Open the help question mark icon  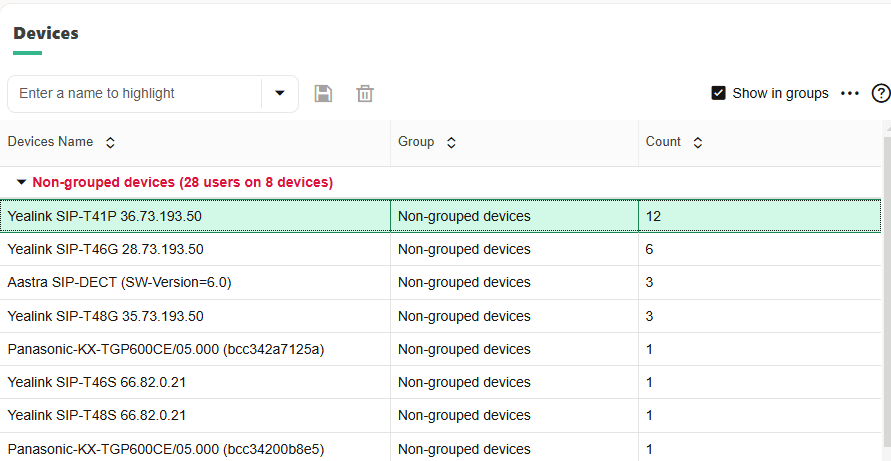click(880, 93)
